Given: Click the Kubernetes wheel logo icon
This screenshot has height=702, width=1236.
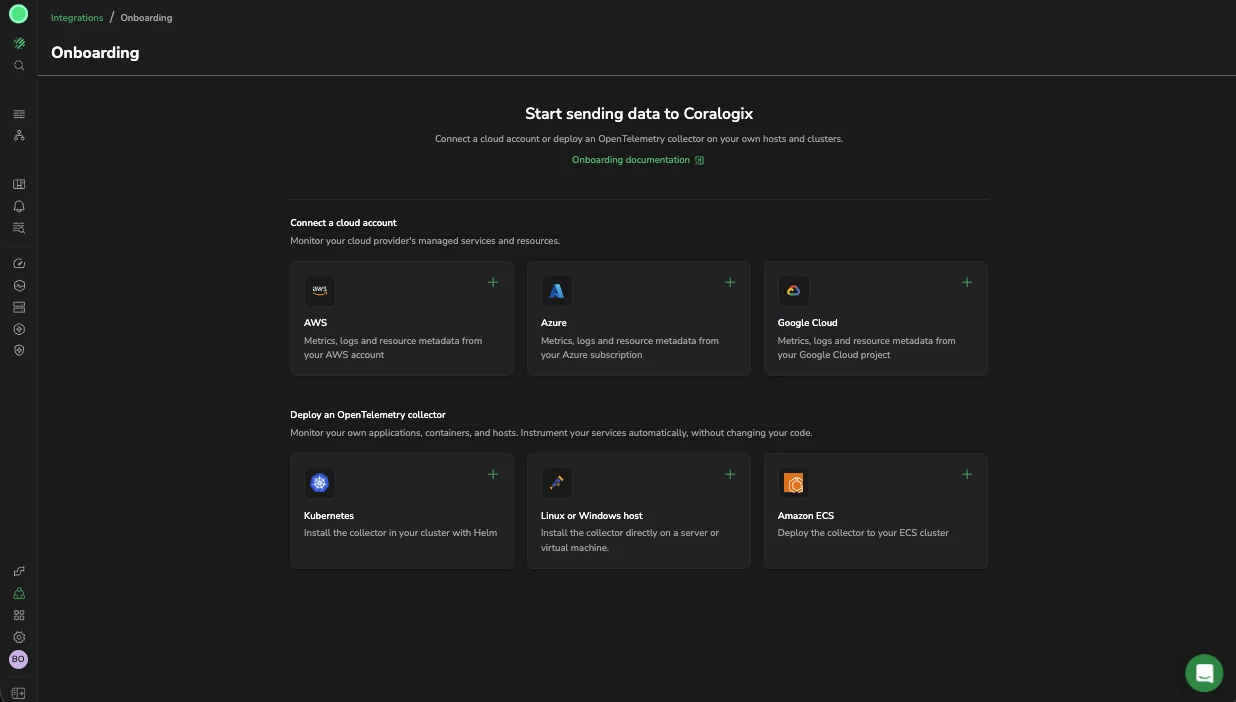Looking at the screenshot, I should pyautogui.click(x=320, y=483).
